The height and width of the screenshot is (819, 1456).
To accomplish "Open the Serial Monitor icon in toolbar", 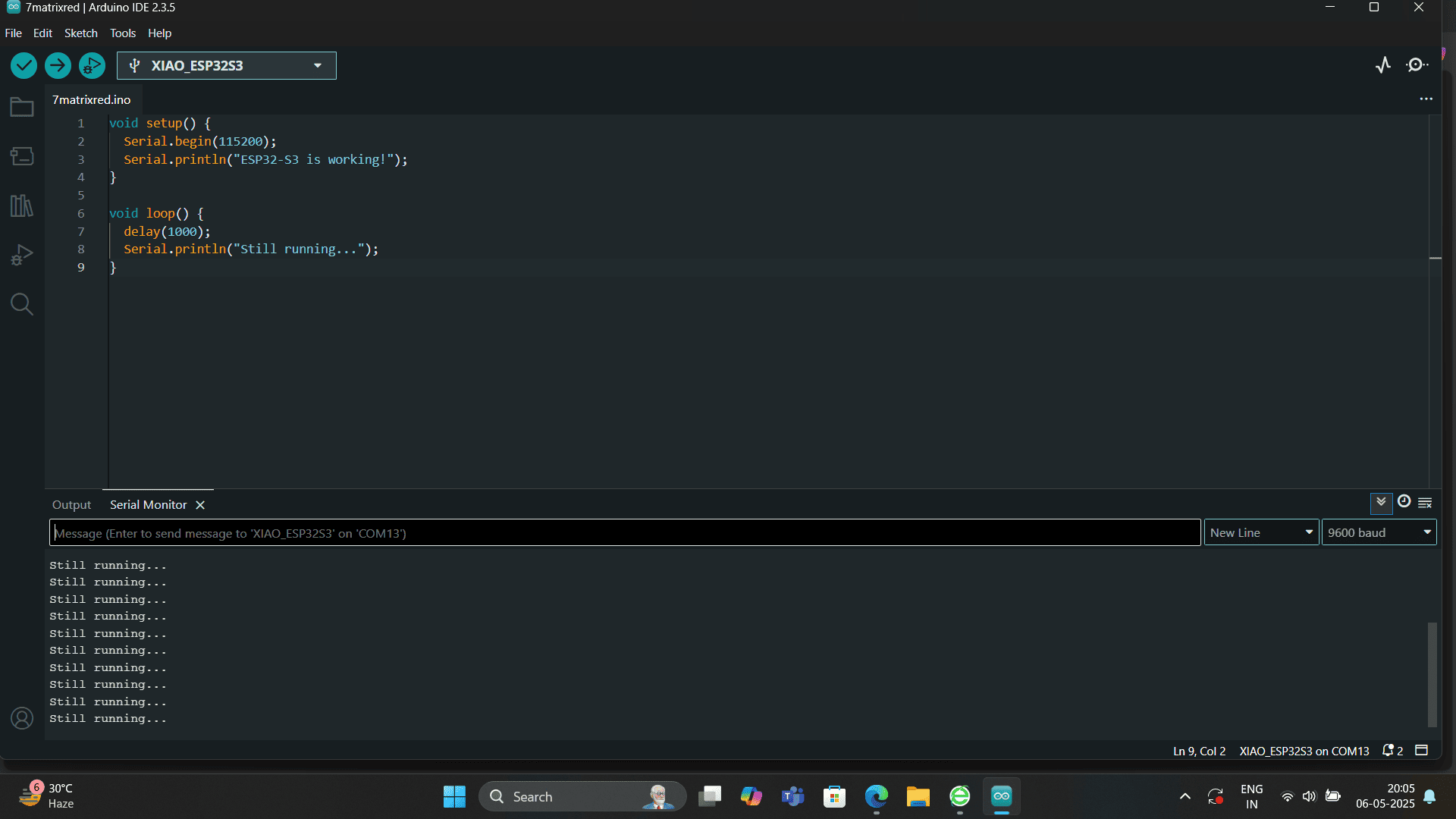I will point(1417,65).
